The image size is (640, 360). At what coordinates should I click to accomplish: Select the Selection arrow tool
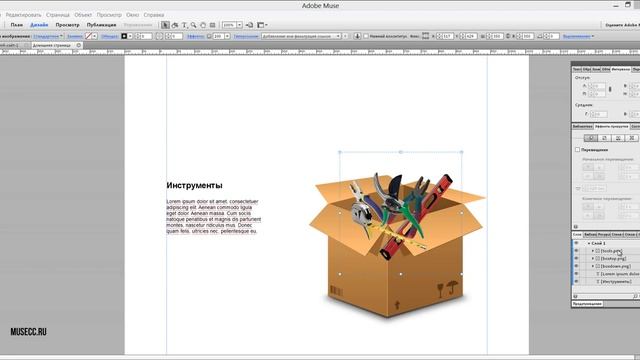pos(165,25)
